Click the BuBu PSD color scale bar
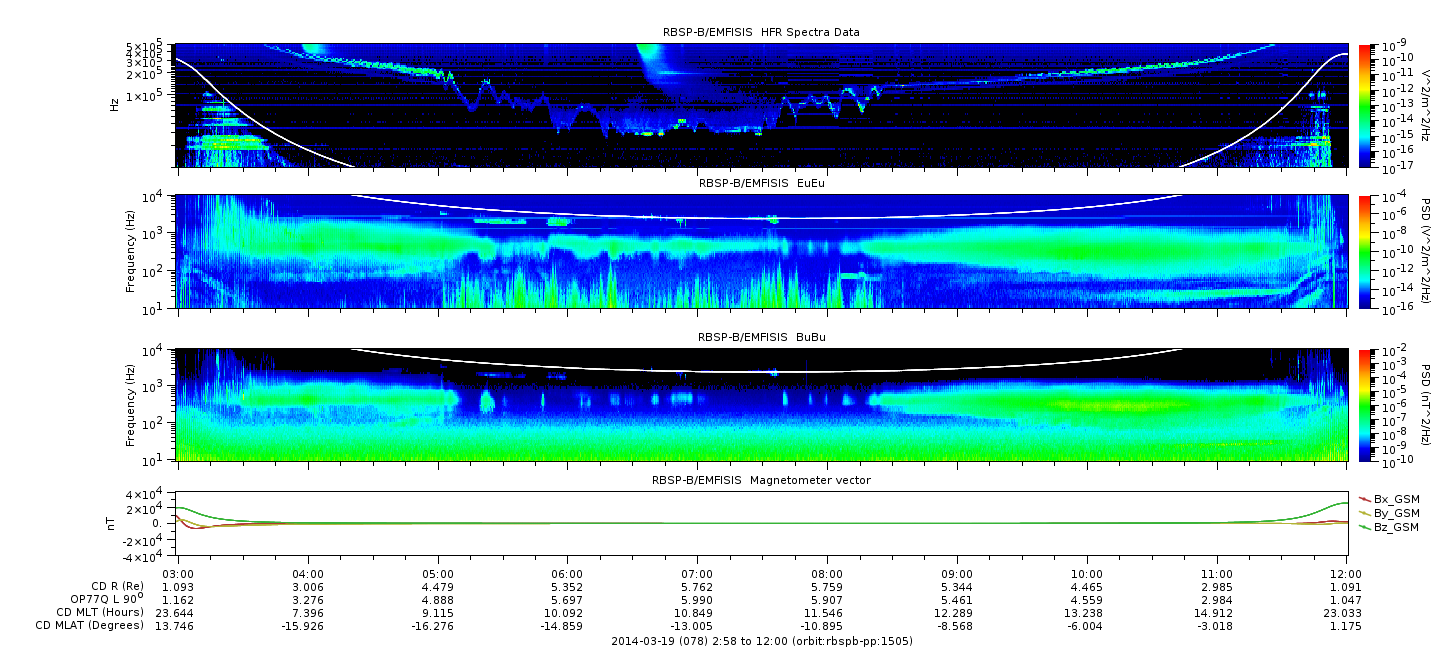1447x658 pixels. click(1363, 405)
